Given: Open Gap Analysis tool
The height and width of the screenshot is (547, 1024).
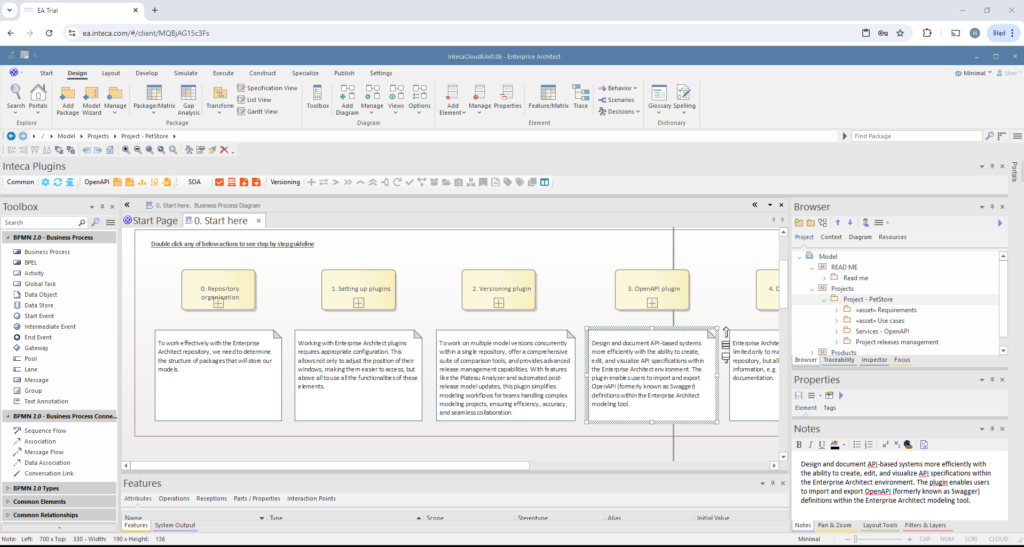Looking at the screenshot, I should click(x=188, y=101).
